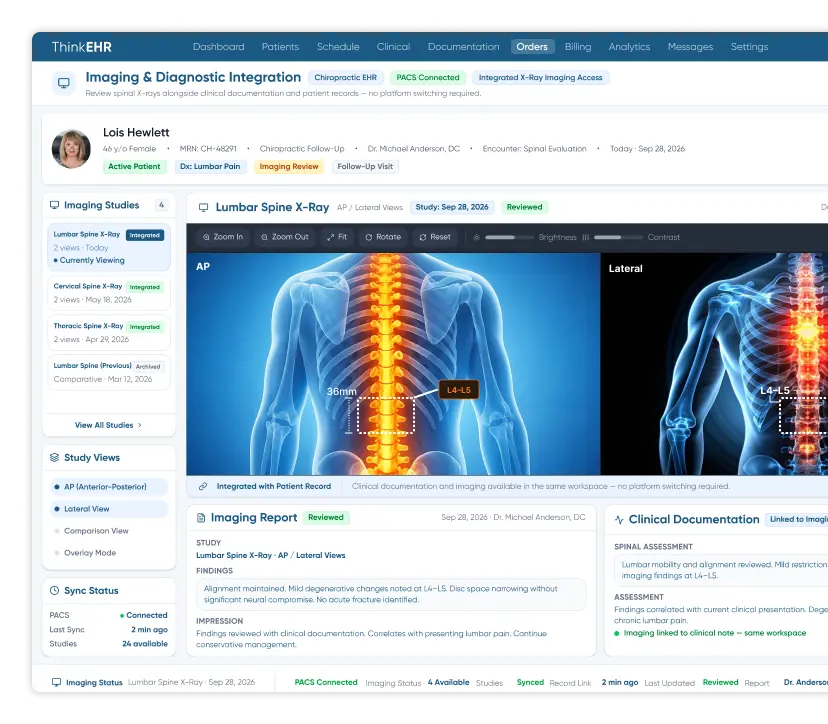Click the Imaging Report document icon
The height and width of the screenshot is (724, 828).
(201, 518)
